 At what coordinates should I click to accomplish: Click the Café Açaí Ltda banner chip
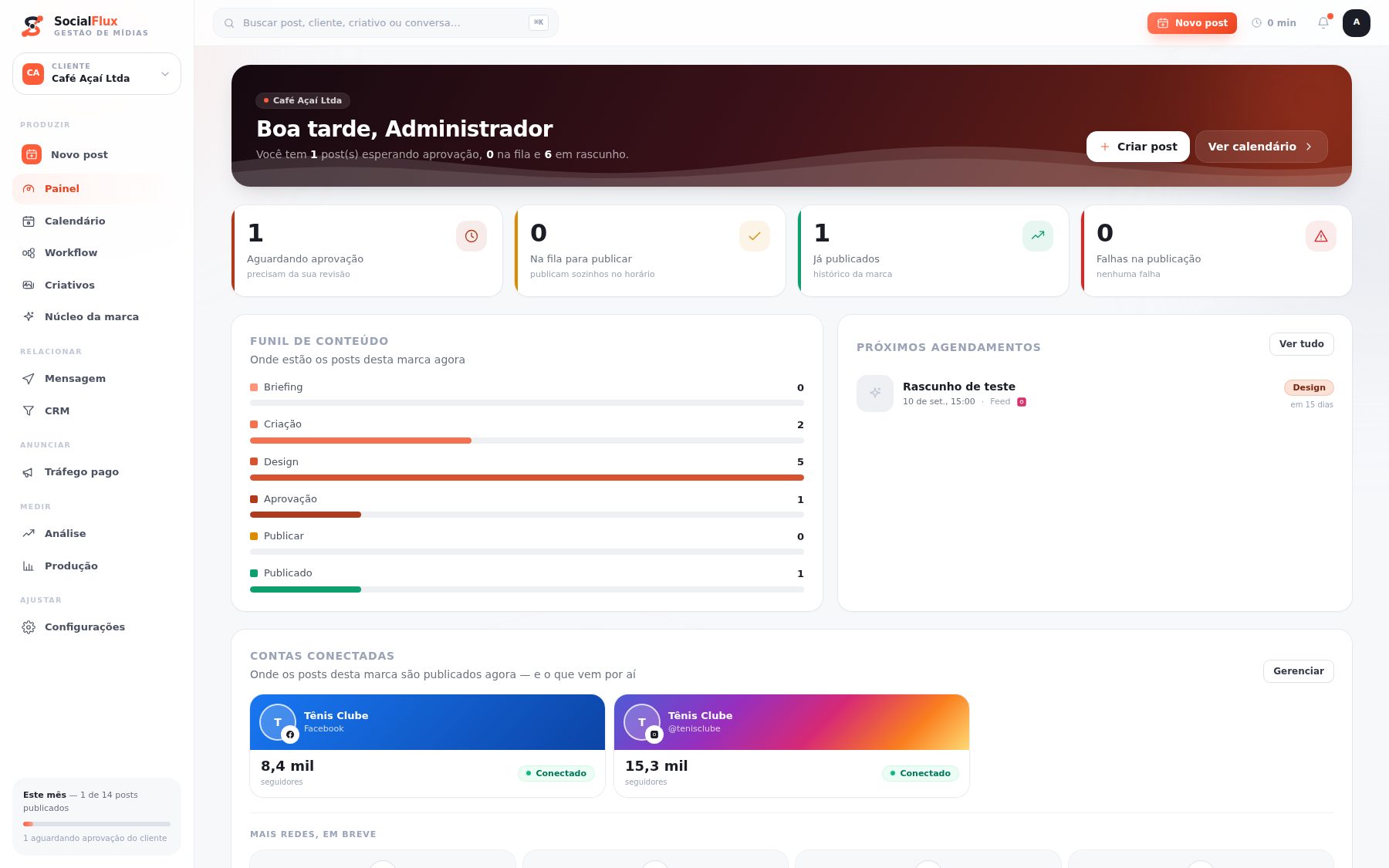302,100
